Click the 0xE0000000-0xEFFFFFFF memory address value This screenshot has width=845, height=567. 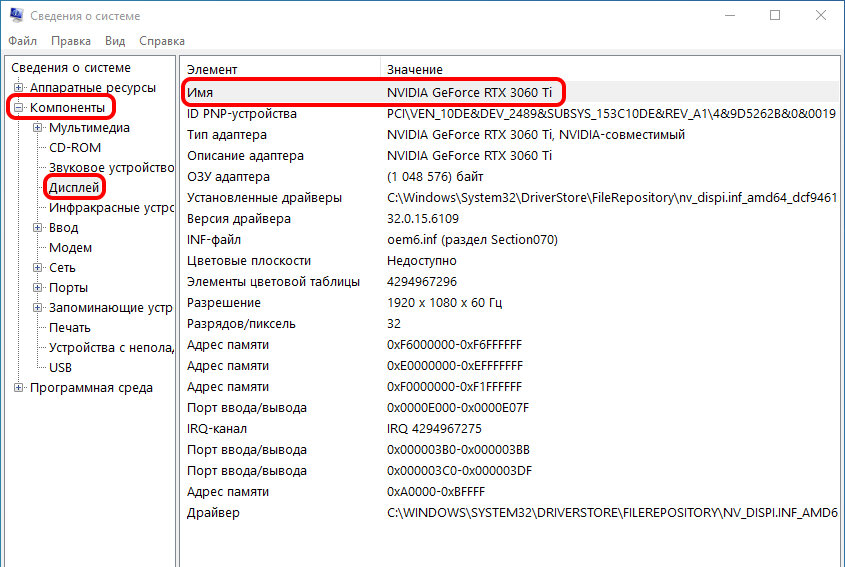(455, 366)
